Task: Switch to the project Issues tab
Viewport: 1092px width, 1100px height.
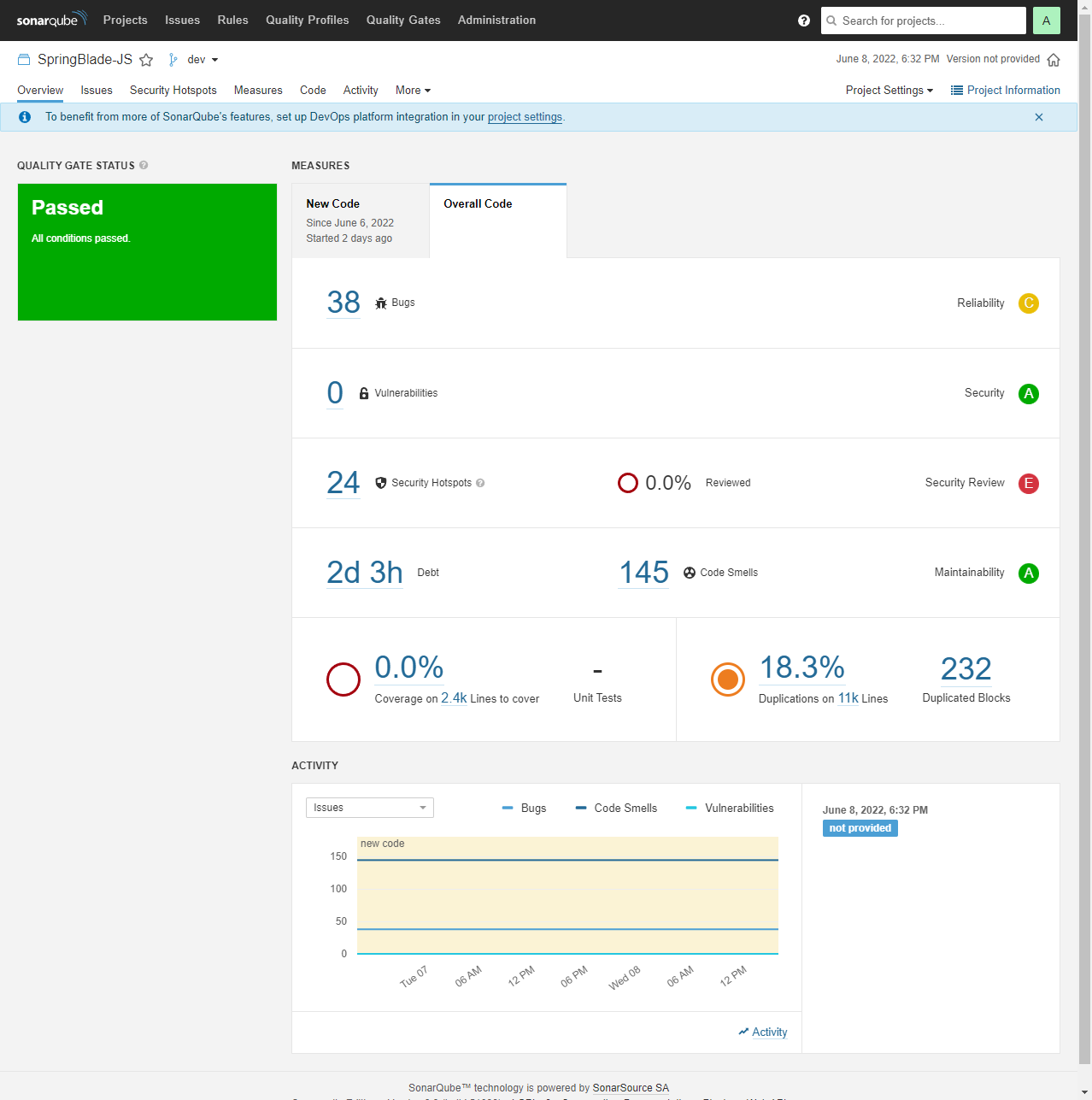Action: click(x=97, y=91)
